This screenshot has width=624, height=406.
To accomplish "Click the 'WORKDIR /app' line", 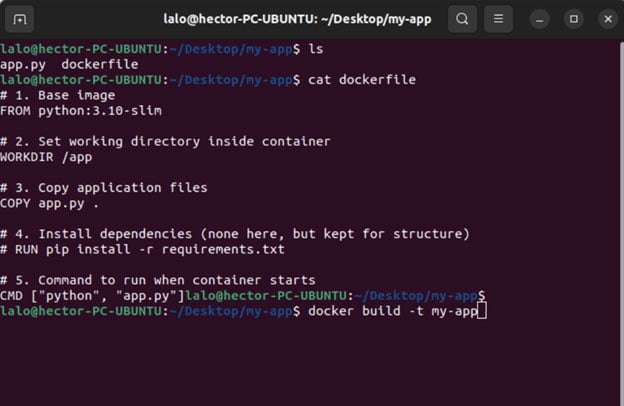I will click(x=46, y=157).
